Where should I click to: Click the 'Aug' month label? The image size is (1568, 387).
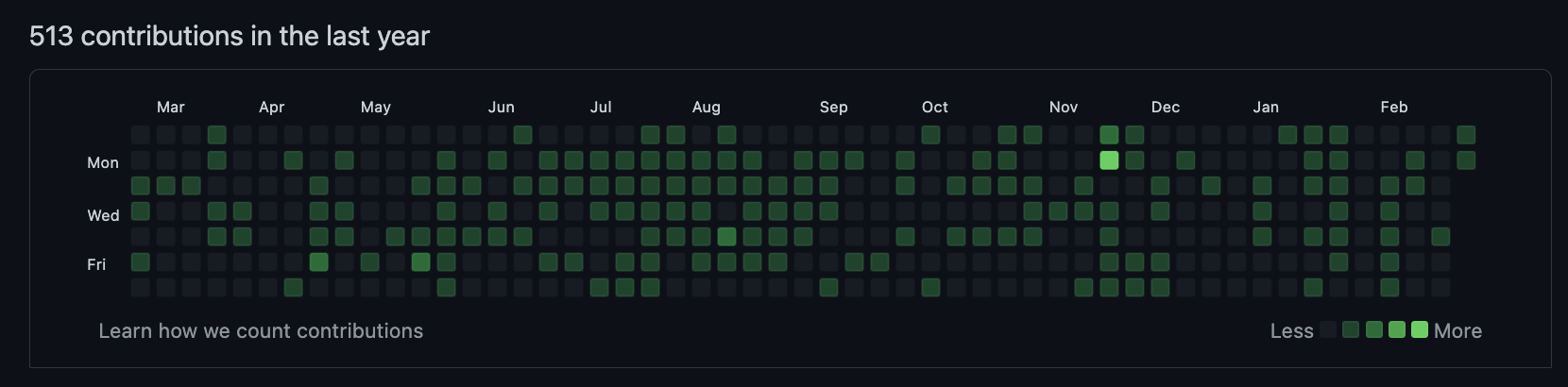click(x=707, y=108)
